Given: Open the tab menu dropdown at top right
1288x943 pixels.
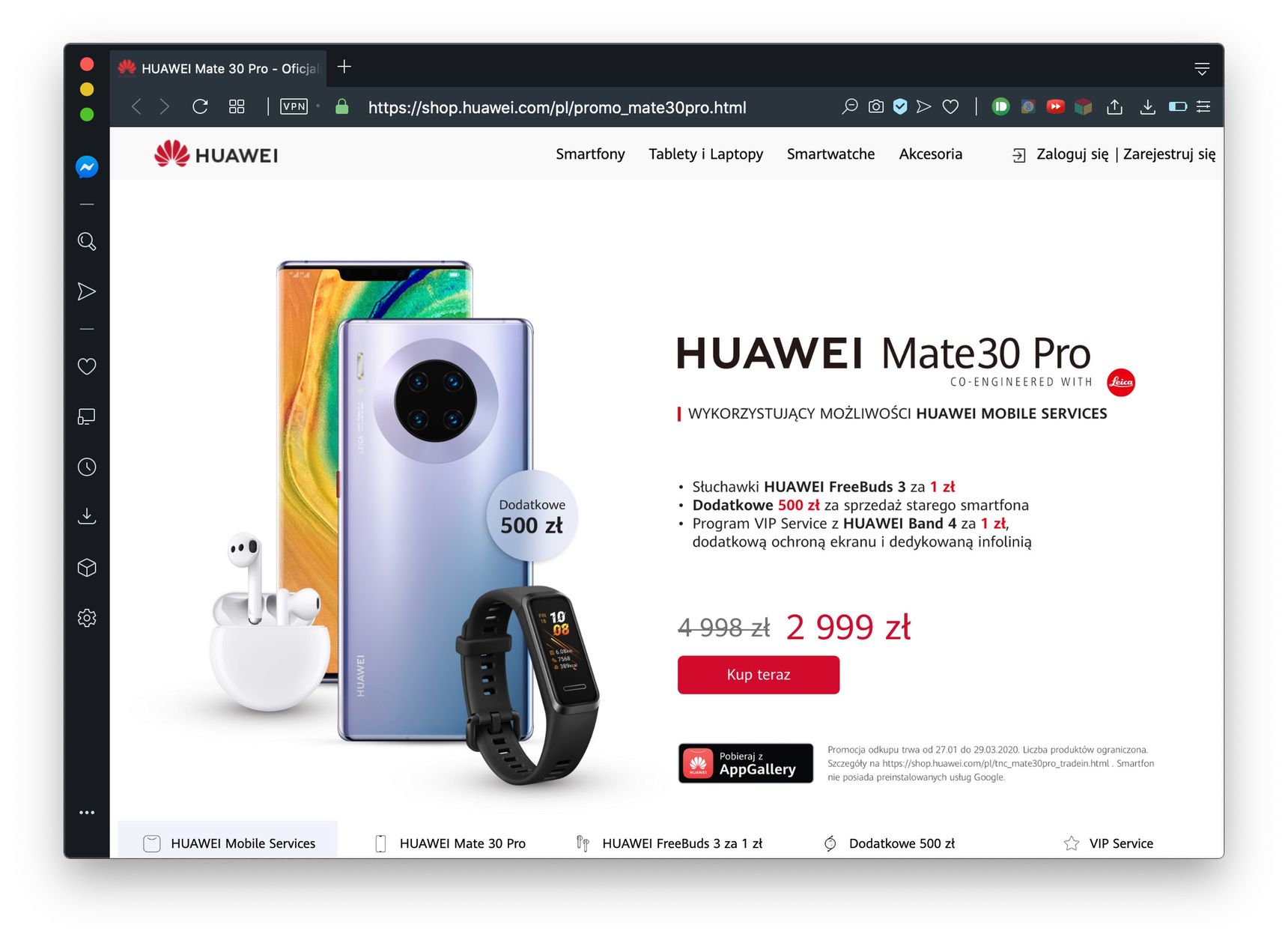Looking at the screenshot, I should pyautogui.click(x=1202, y=69).
